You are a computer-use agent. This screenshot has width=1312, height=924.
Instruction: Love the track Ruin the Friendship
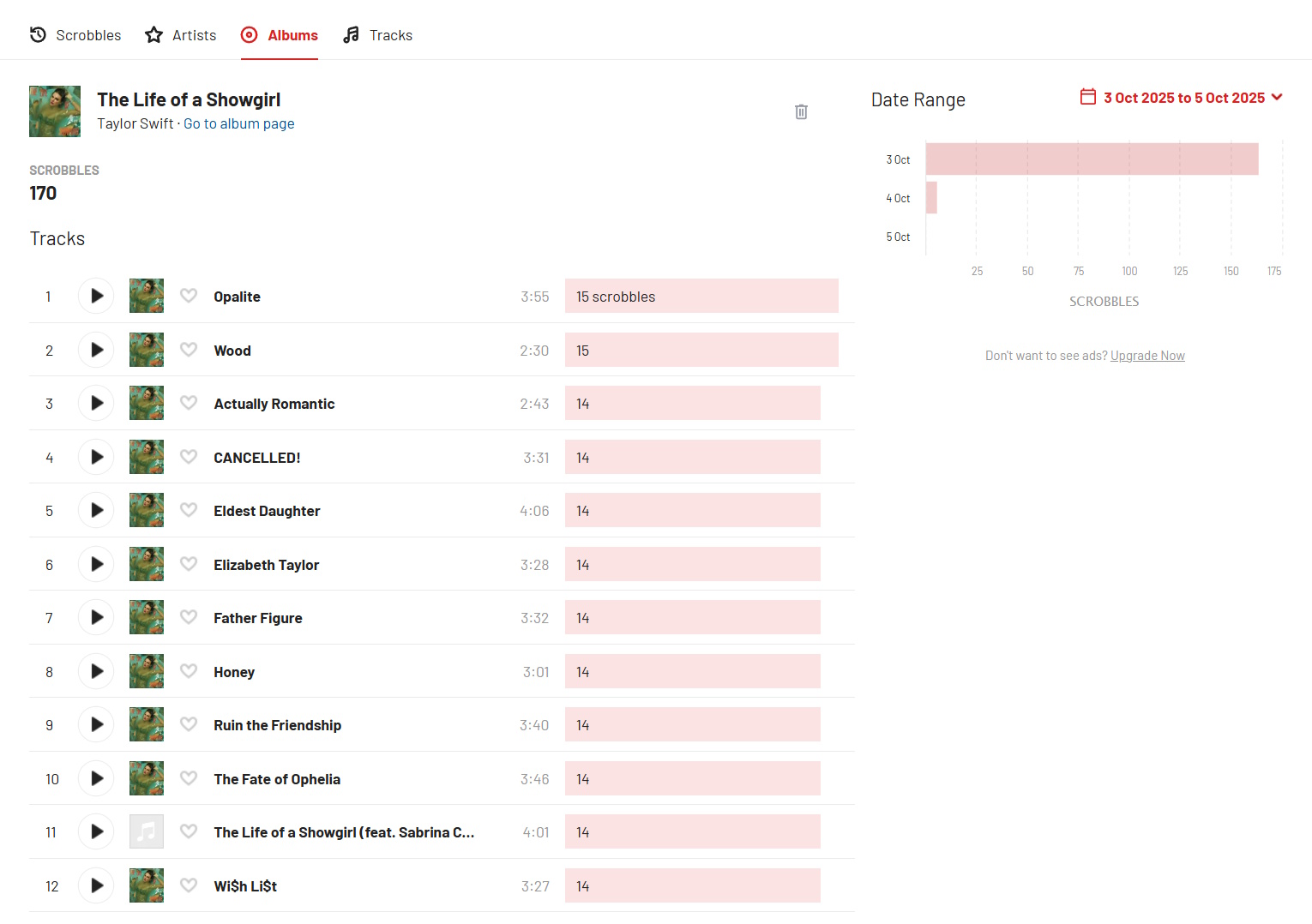click(189, 724)
